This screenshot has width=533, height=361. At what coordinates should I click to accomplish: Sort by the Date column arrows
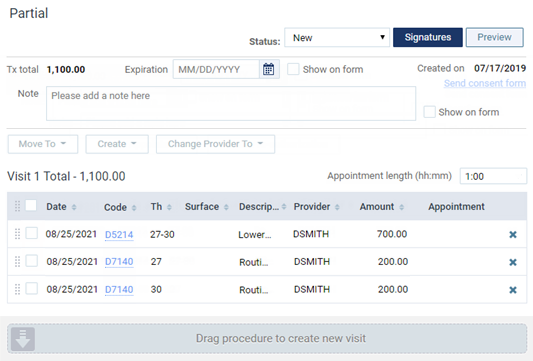coord(74,207)
